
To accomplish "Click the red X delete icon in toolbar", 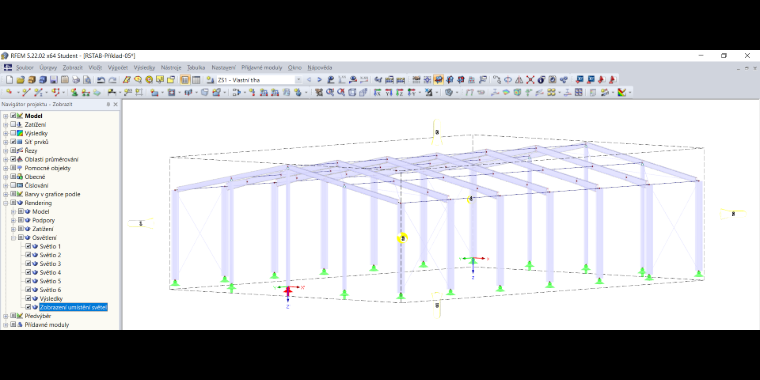I will pyautogui.click(x=530, y=80).
